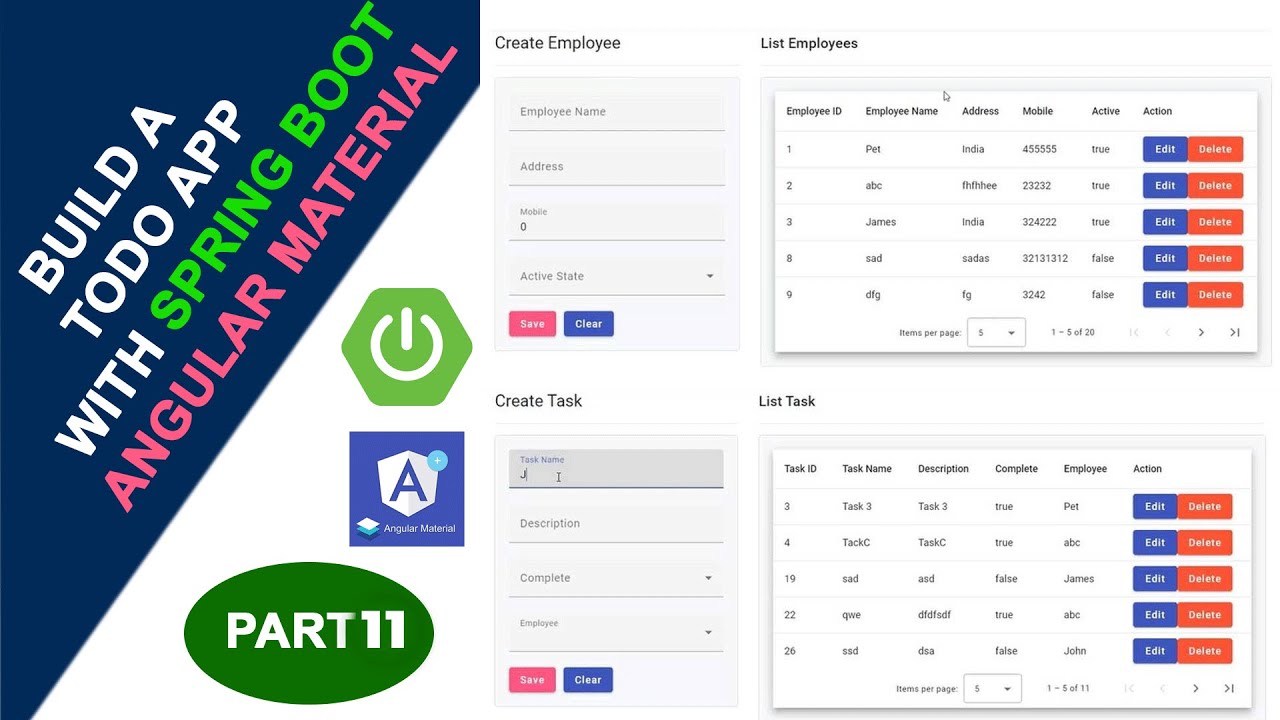The height and width of the screenshot is (720, 1280).
Task: Click mobile number 32131312
Action: (1045, 258)
